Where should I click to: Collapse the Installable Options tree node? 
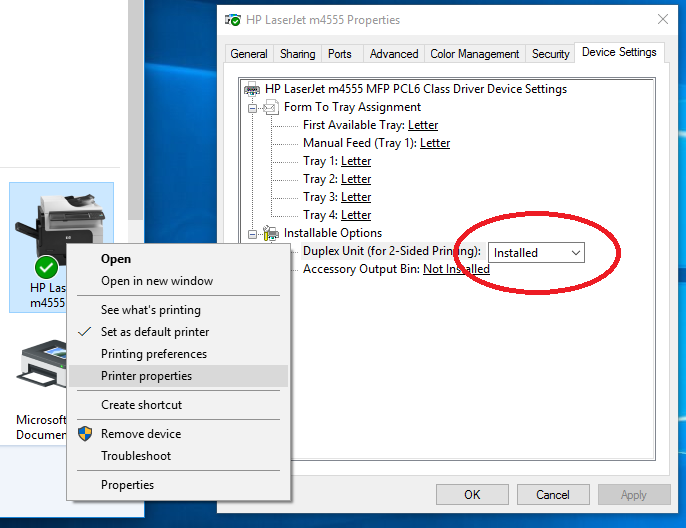tap(254, 233)
